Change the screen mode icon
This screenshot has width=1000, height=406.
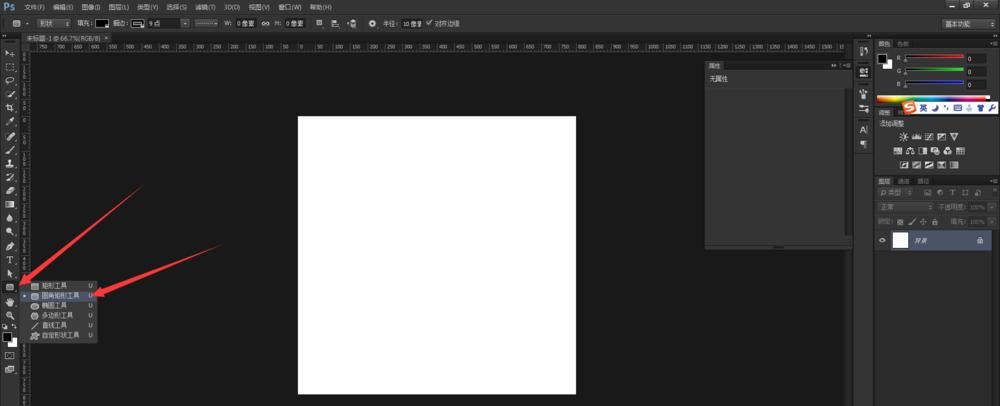(10, 369)
